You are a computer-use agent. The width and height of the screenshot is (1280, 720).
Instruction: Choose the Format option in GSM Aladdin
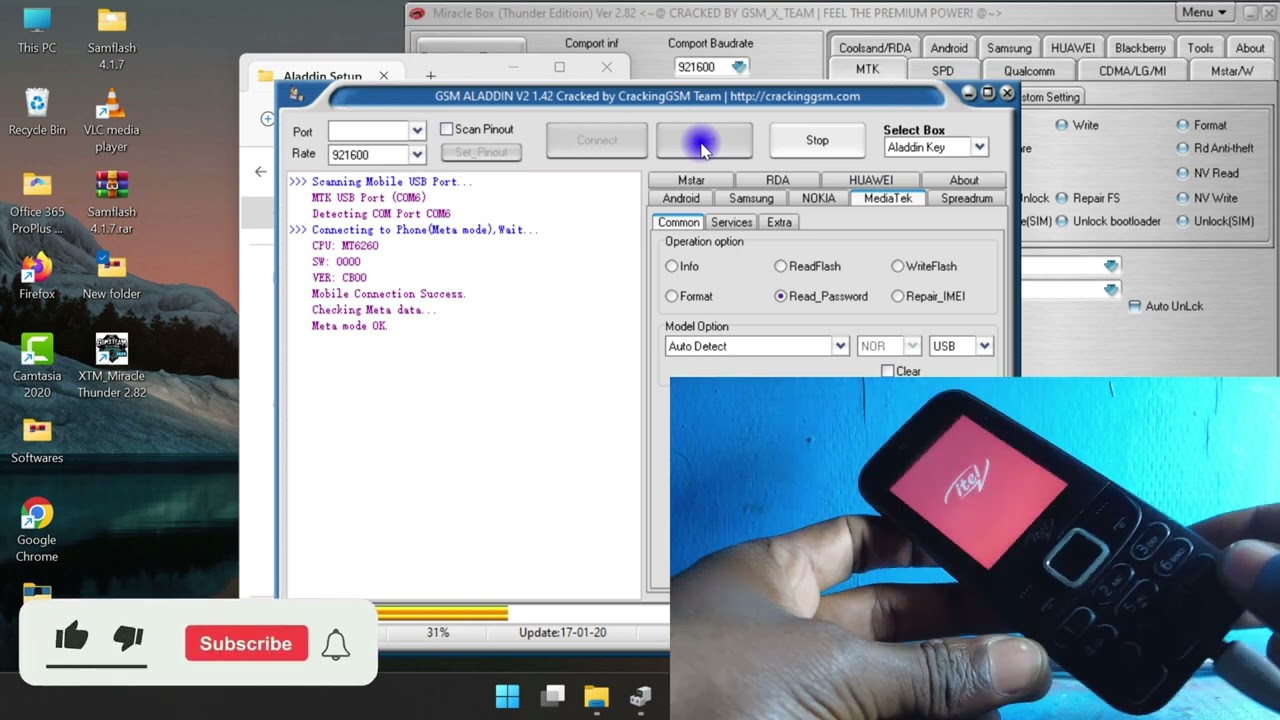(672, 296)
